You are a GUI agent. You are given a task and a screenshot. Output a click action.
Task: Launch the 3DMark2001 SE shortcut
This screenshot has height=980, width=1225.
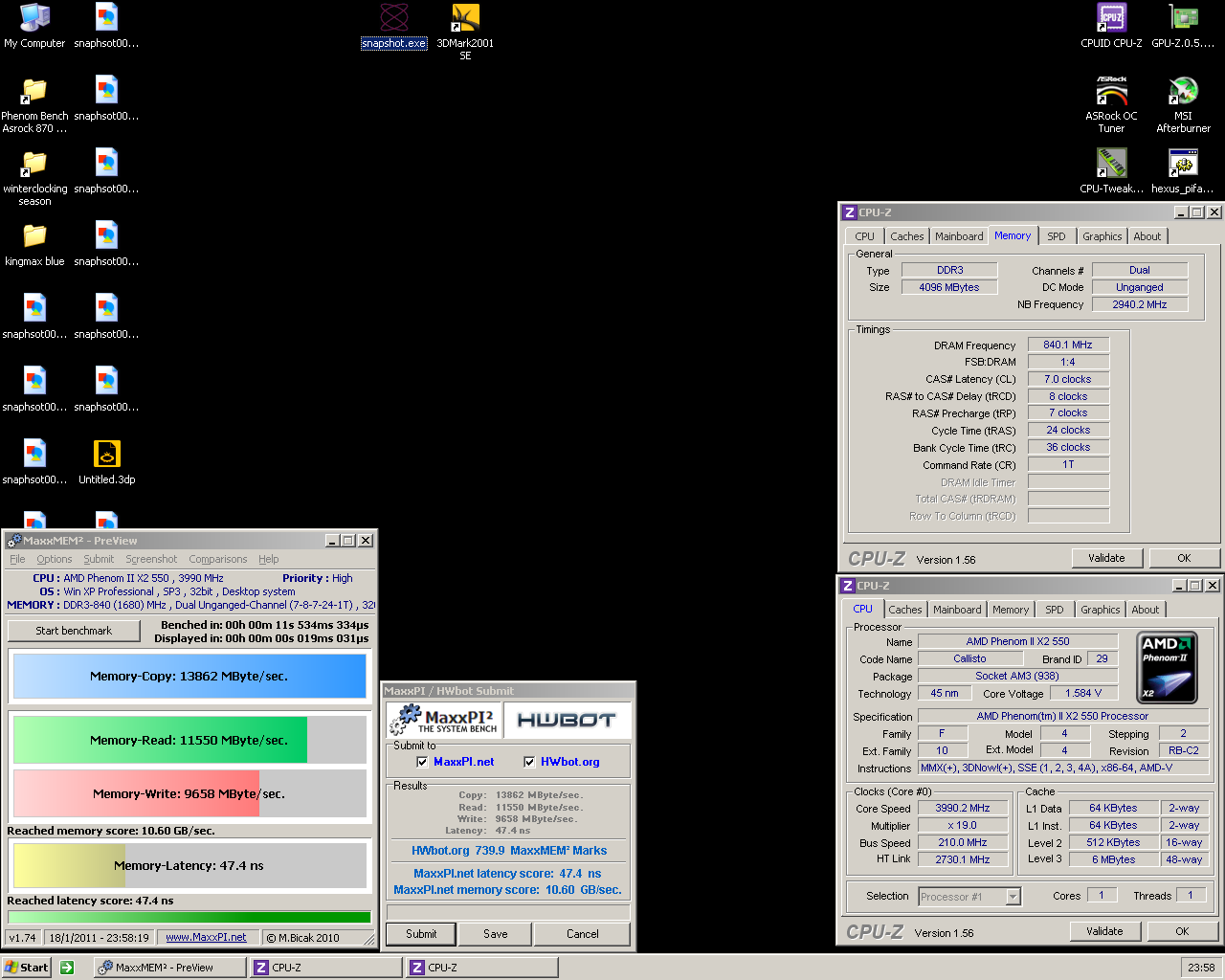[x=465, y=32]
